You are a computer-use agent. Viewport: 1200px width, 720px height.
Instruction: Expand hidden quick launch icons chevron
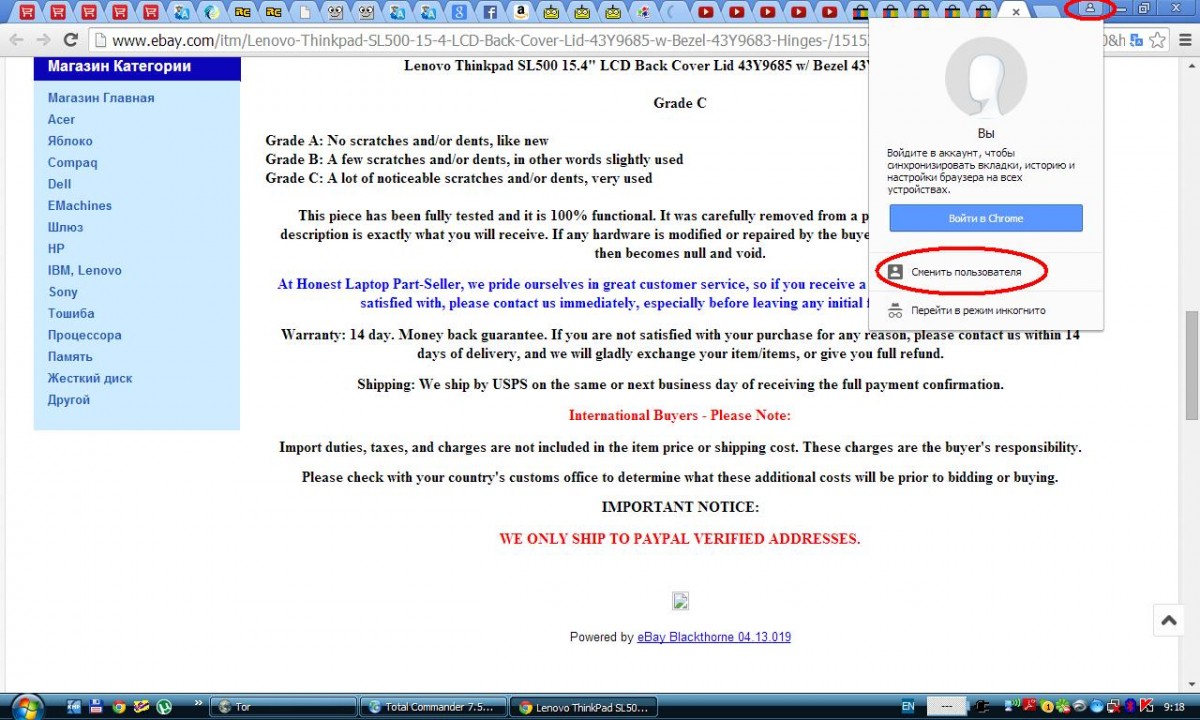point(197,704)
